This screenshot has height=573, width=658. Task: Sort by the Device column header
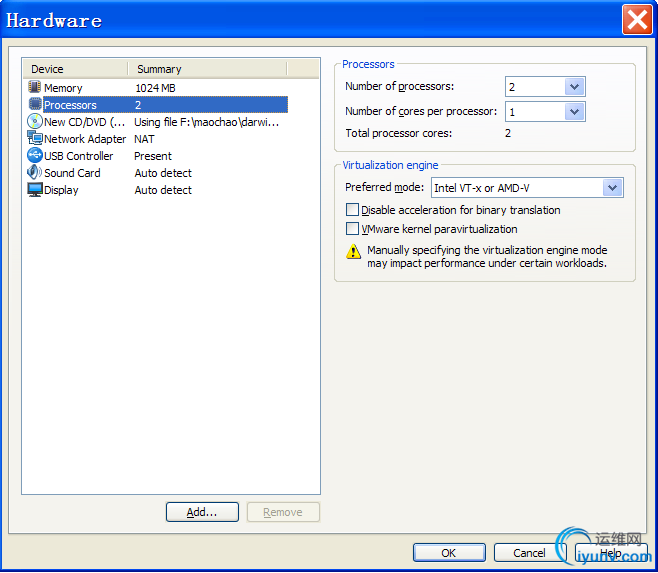(76, 69)
